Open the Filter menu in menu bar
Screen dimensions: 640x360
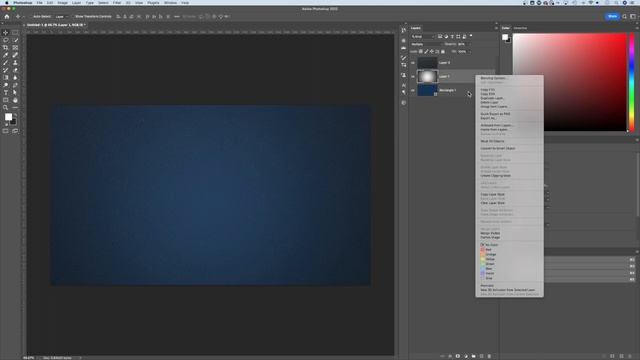click(x=117, y=2)
